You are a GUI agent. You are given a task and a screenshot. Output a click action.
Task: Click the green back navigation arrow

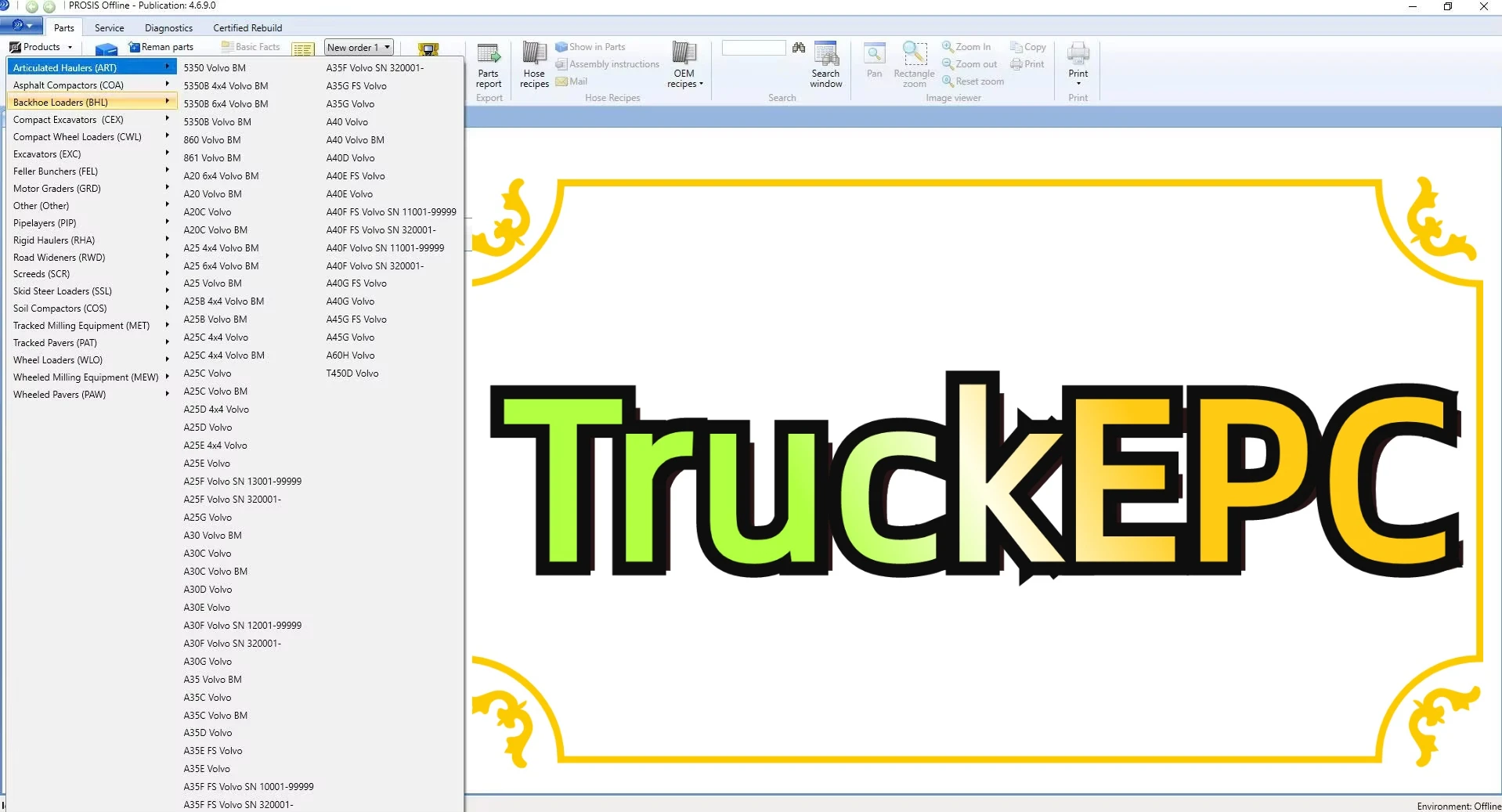(32, 6)
